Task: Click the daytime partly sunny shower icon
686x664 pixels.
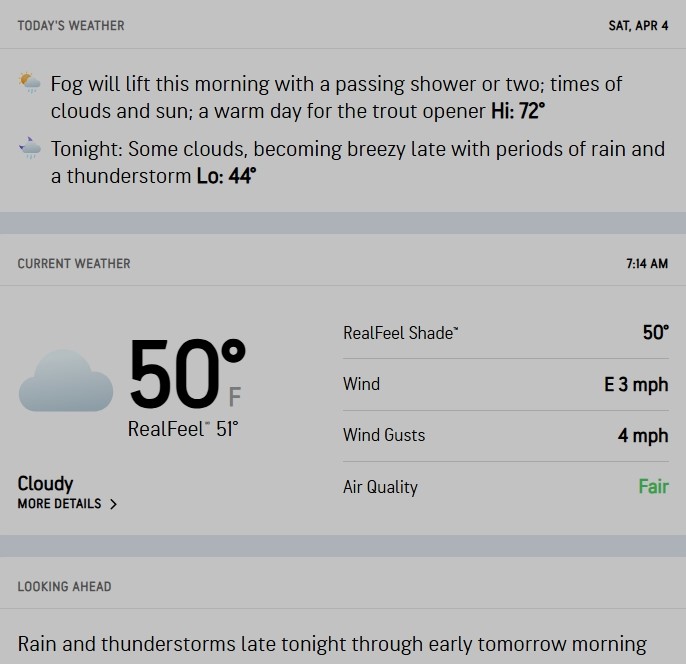Action: coord(30,84)
